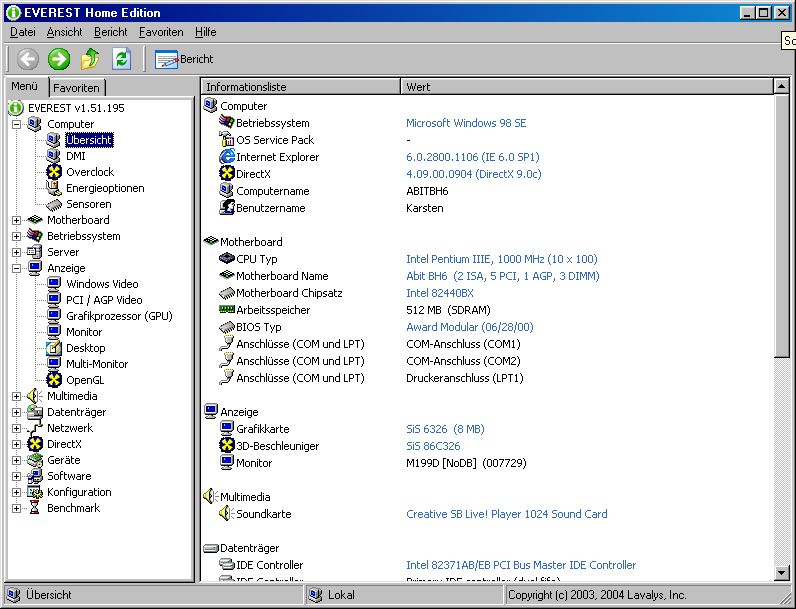Image resolution: width=796 pixels, height=609 pixels.
Task: Click the Internet Explorer icon in list
Action: pos(226,157)
